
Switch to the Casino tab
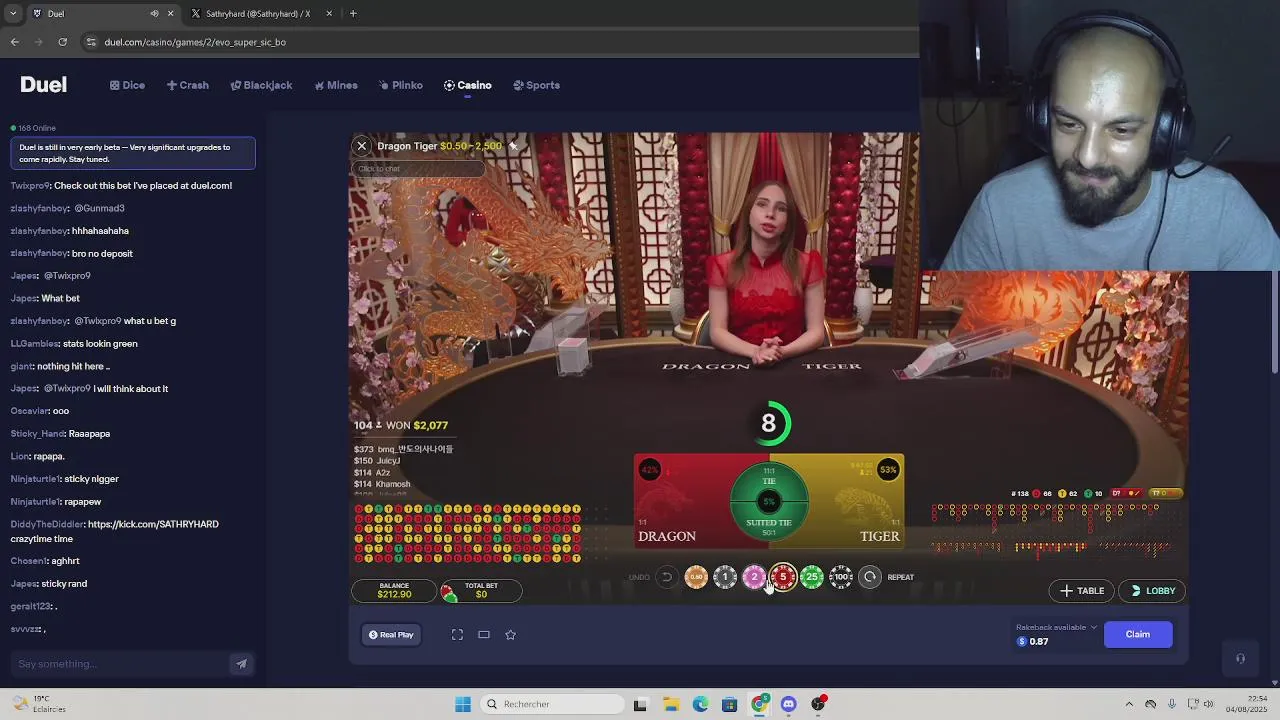(468, 85)
